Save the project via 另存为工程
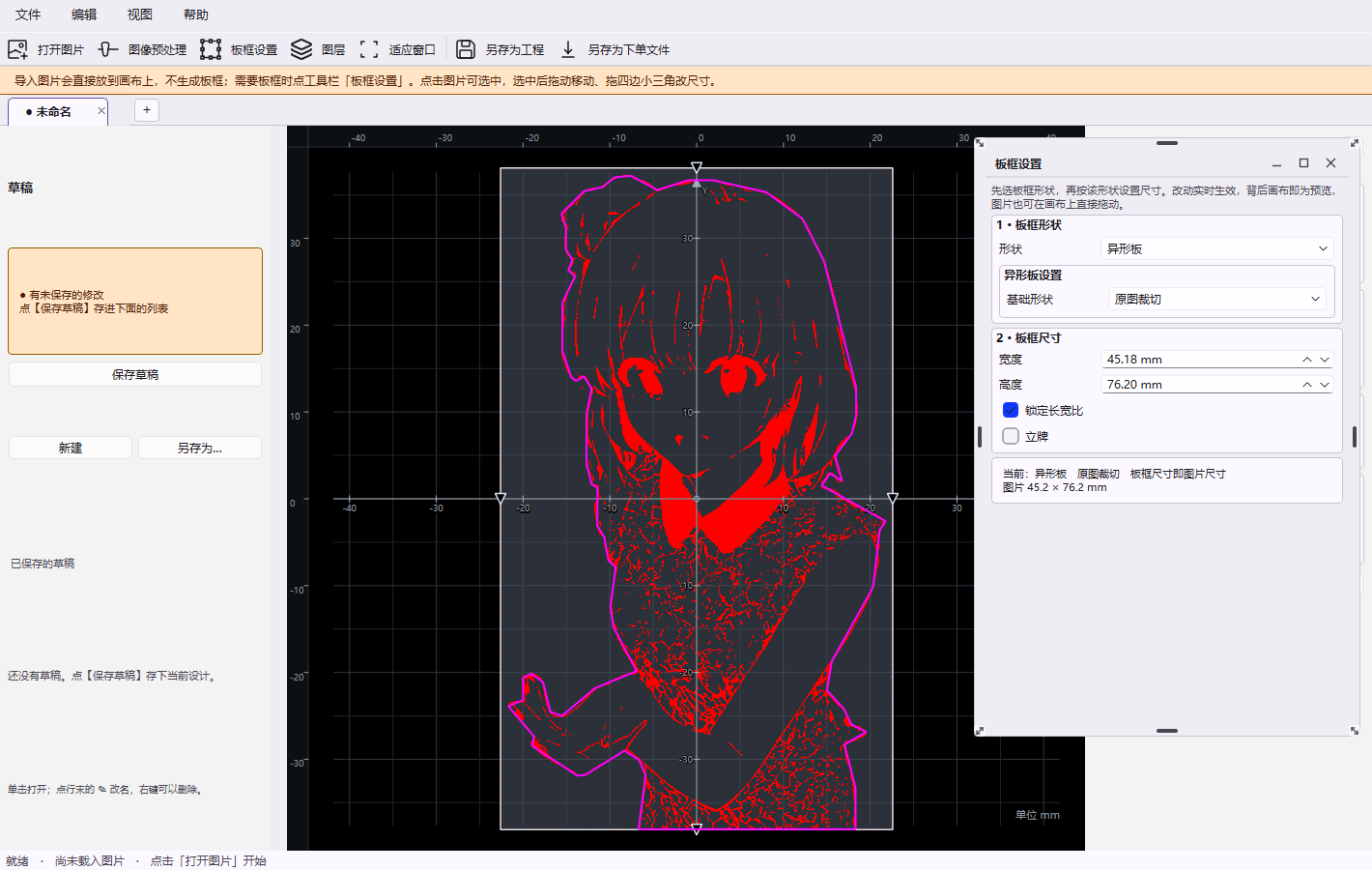The height and width of the screenshot is (870, 1372). pyautogui.click(x=500, y=49)
